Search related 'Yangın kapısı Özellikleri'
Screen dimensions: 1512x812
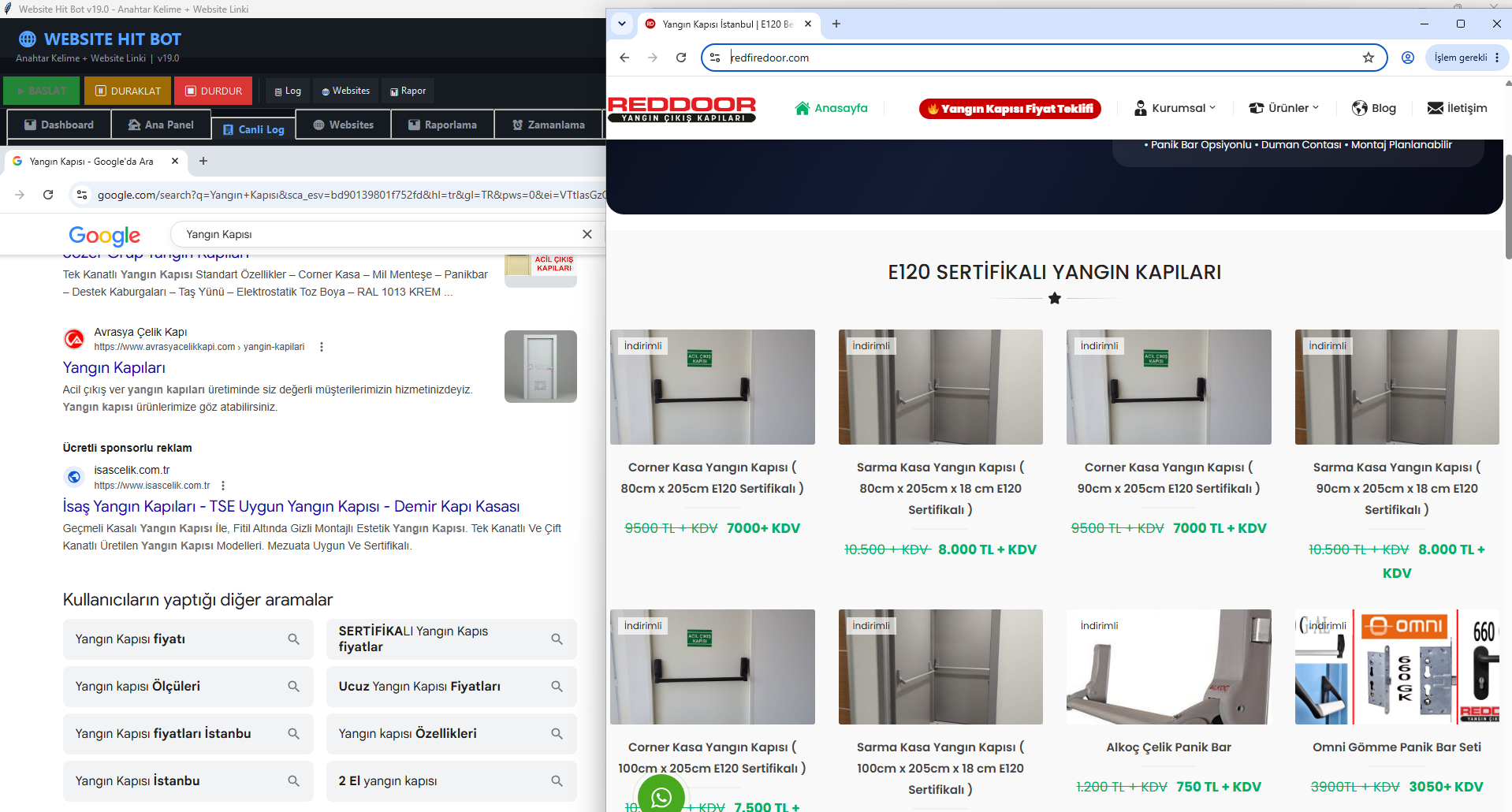pyautogui.click(x=452, y=734)
